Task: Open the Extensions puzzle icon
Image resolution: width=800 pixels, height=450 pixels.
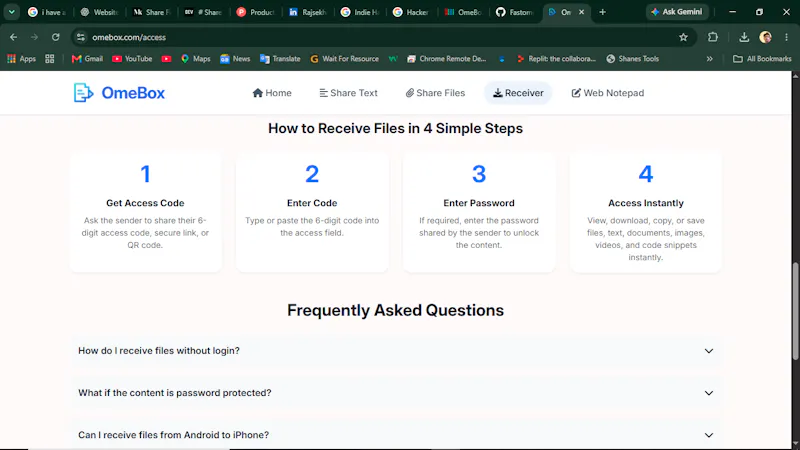Action: click(x=713, y=37)
